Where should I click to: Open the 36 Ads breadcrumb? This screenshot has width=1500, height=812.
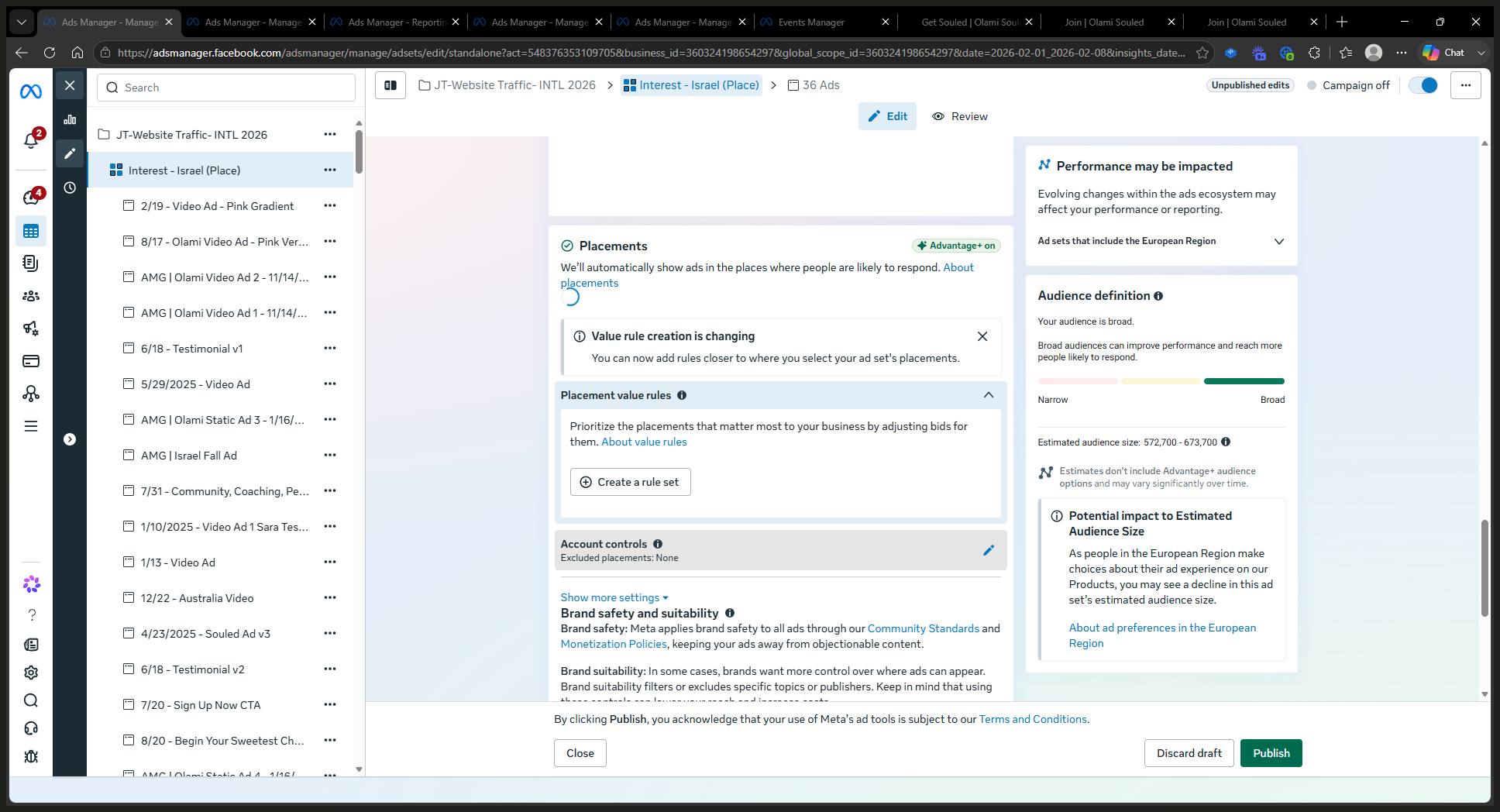pos(814,85)
